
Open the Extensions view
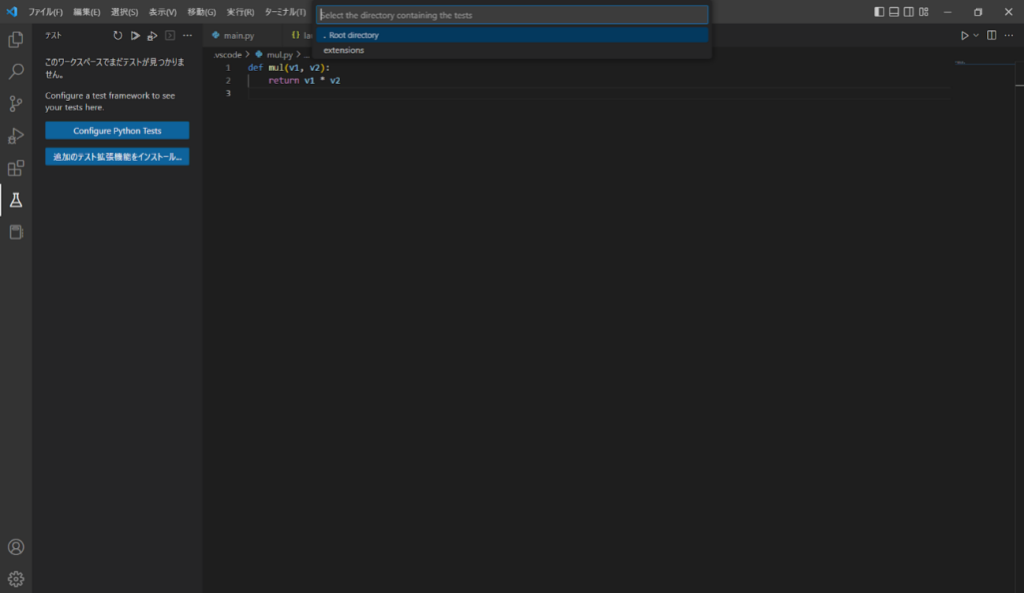(16, 168)
